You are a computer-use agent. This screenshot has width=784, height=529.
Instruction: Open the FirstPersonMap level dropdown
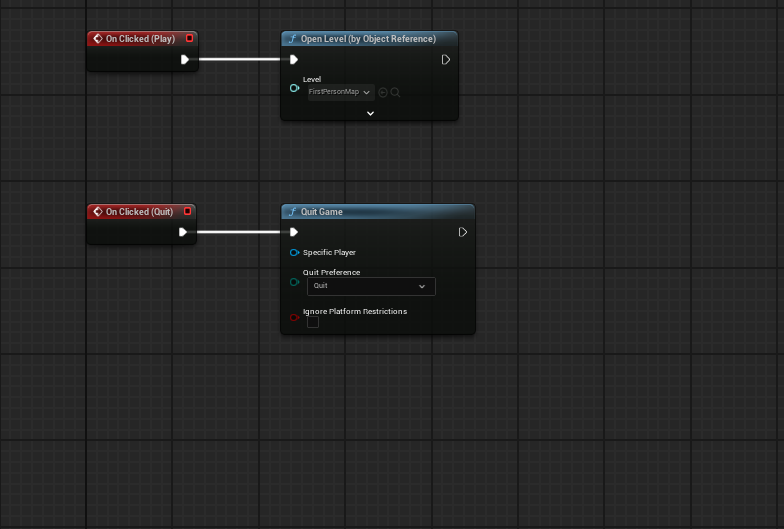click(341, 92)
